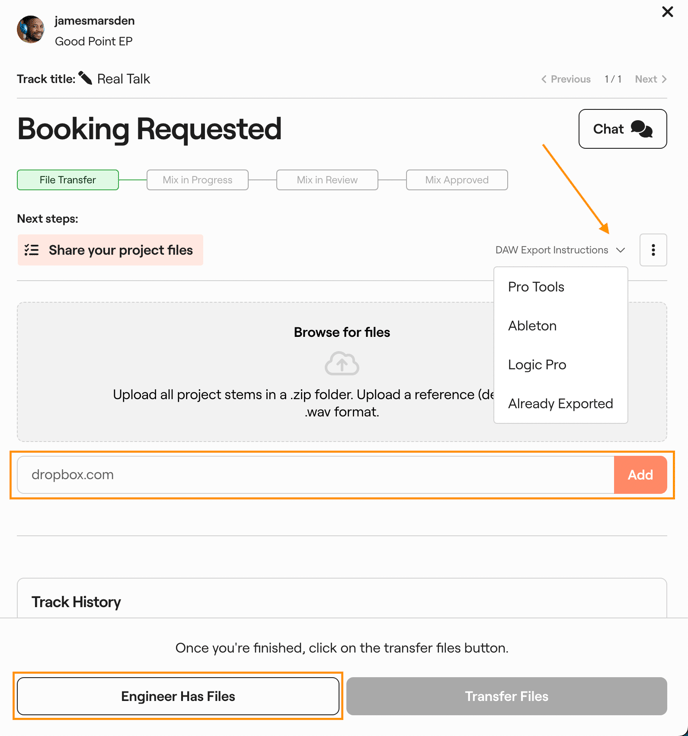Viewport: 688px width, 736px height.
Task: Click the jamesmarsden profile avatar
Action: coord(31,30)
